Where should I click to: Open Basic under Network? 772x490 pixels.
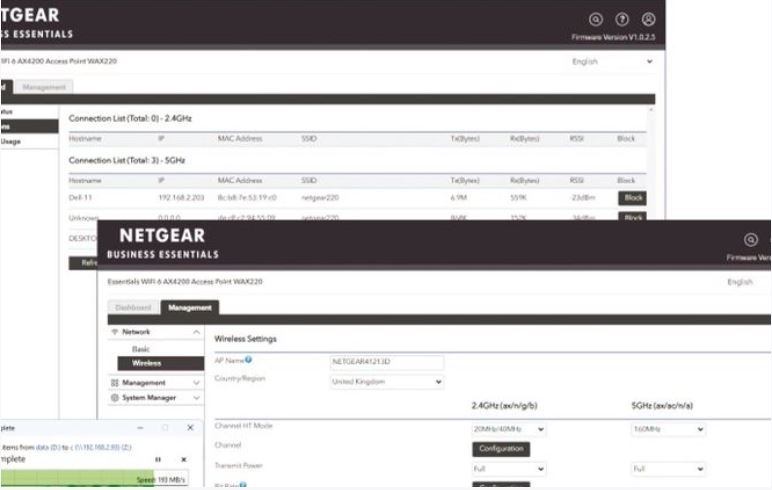click(x=141, y=349)
